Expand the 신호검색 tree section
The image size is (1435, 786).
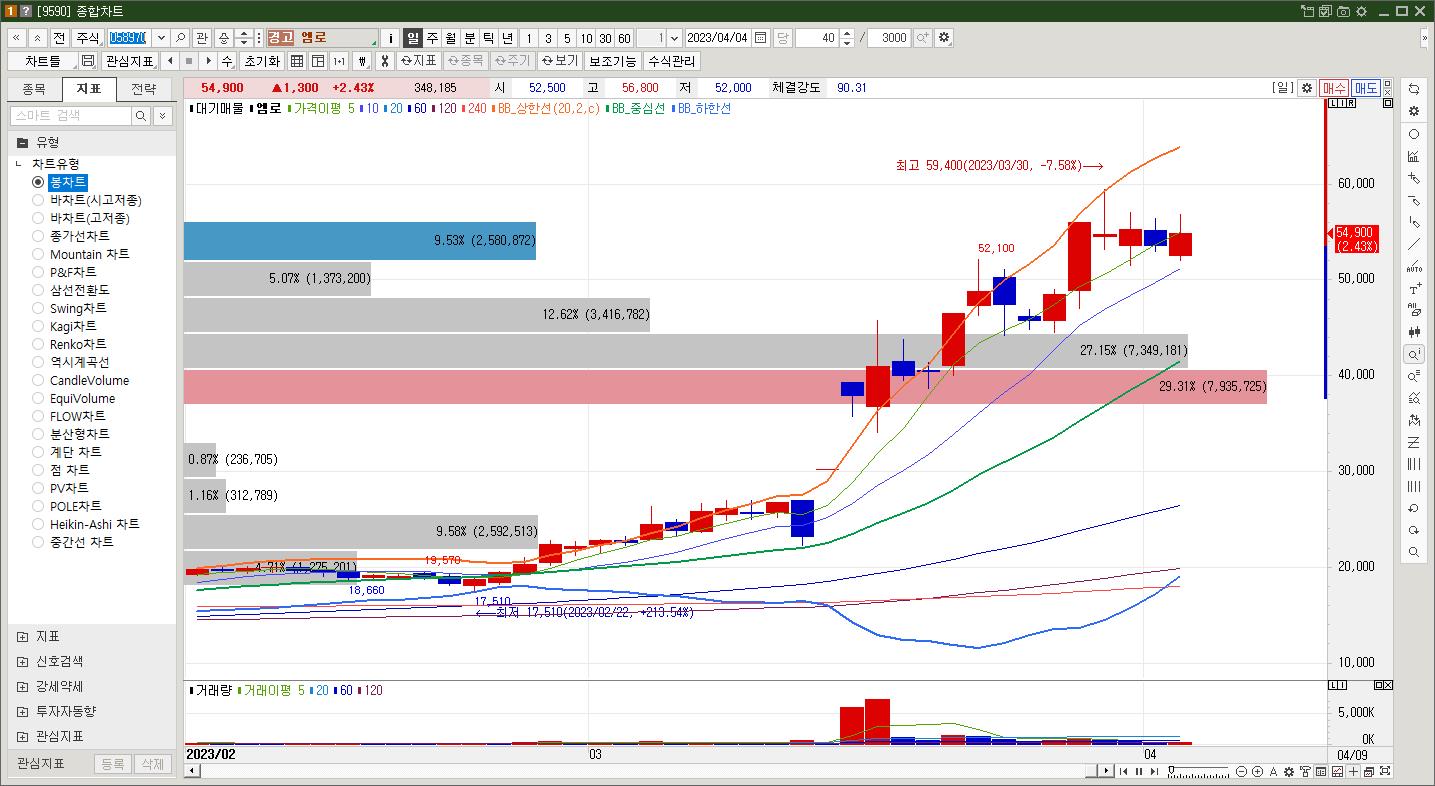tap(23, 661)
